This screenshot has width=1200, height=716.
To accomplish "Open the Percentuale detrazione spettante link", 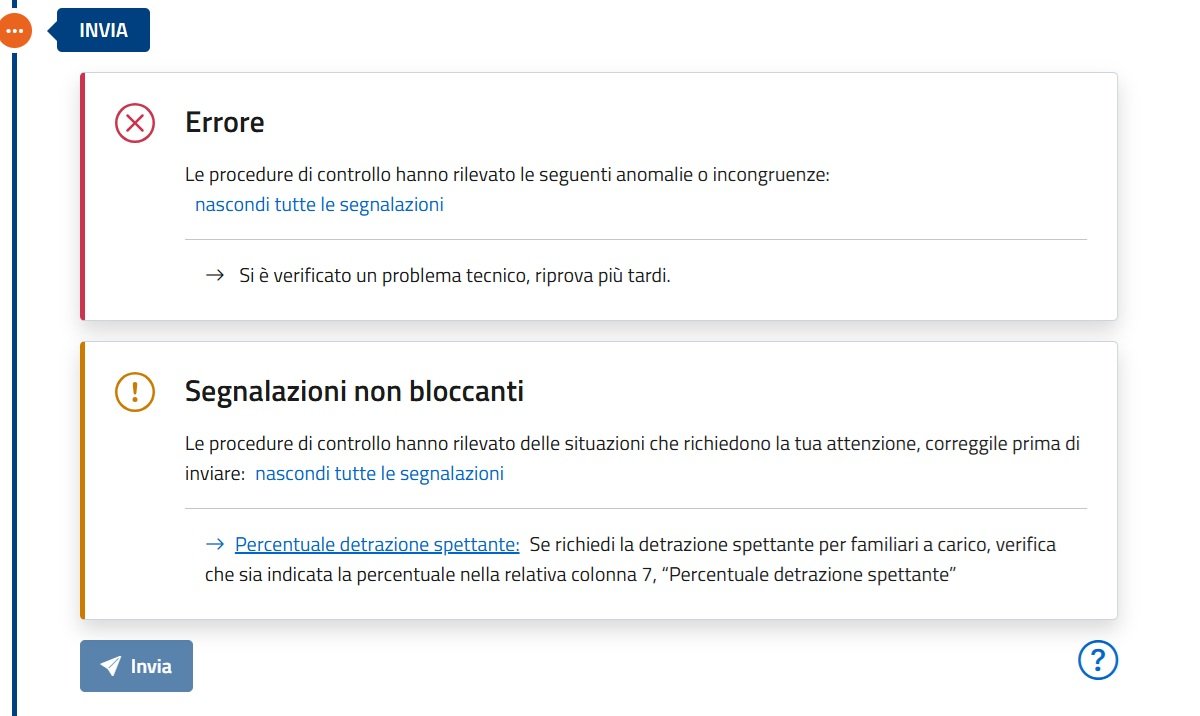I will tap(377, 545).
